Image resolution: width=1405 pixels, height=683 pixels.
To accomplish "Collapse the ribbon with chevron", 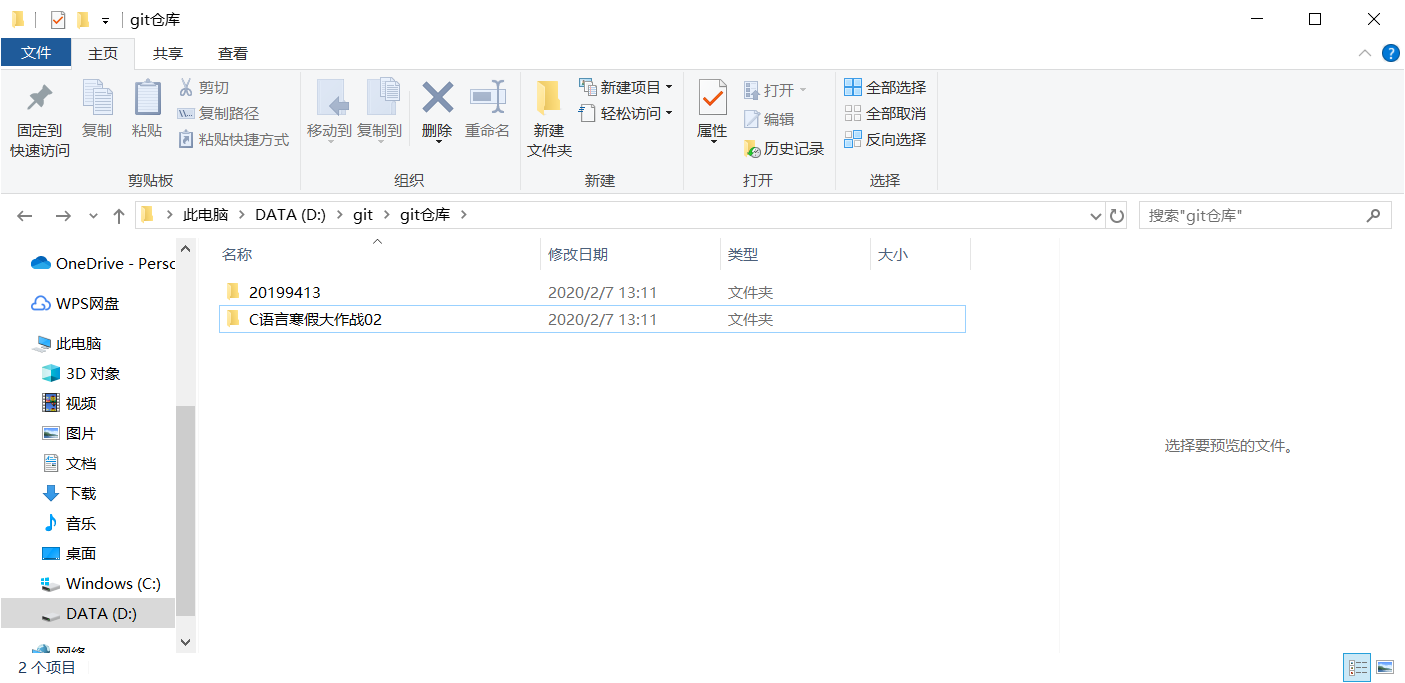I will 1364,53.
